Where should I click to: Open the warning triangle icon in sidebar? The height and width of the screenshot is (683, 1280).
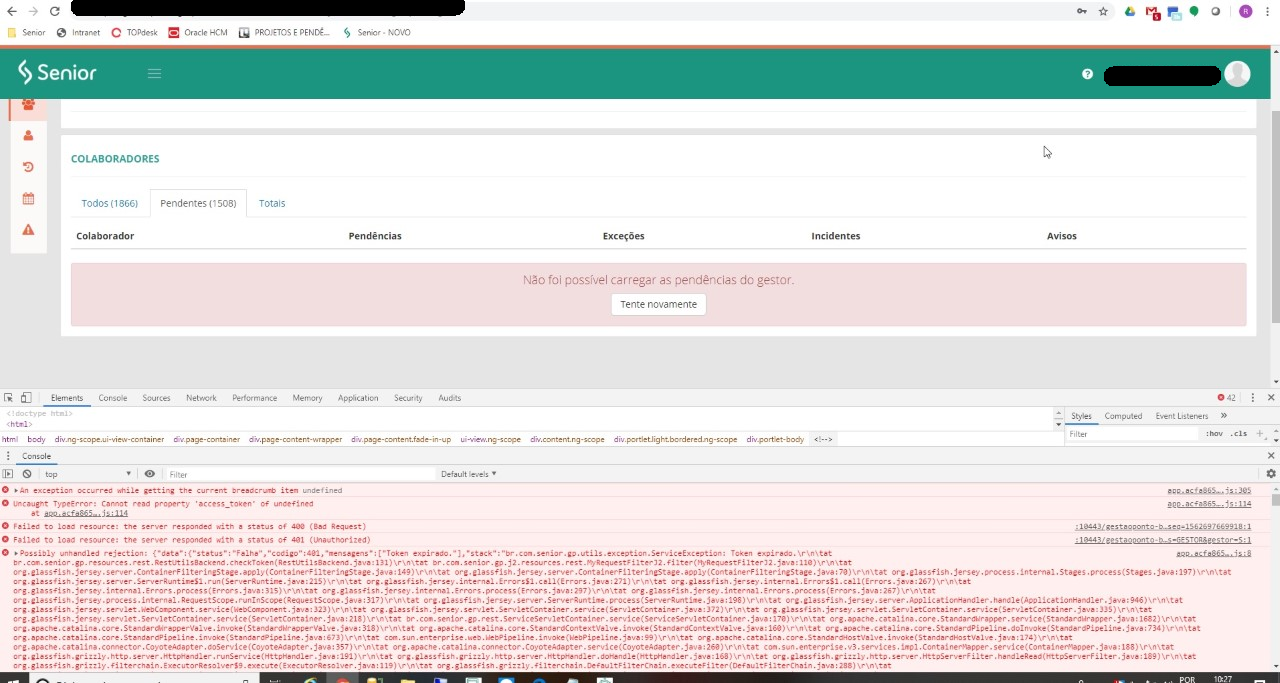pyautogui.click(x=28, y=230)
